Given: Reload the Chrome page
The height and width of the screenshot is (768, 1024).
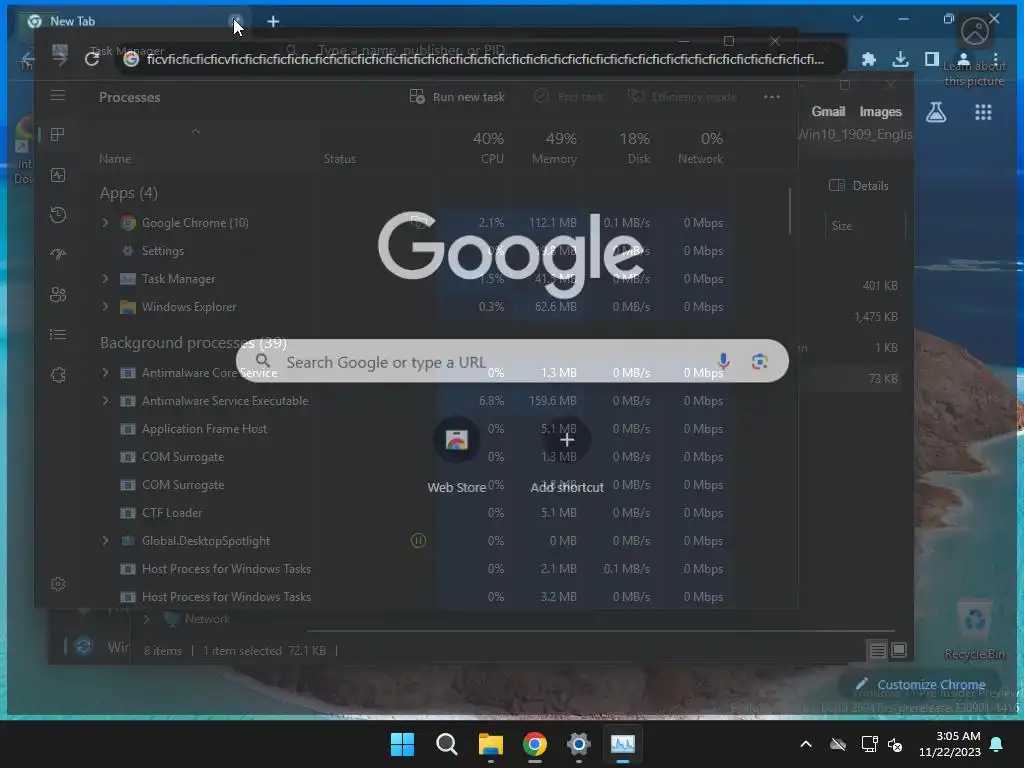Looking at the screenshot, I should [x=92, y=59].
